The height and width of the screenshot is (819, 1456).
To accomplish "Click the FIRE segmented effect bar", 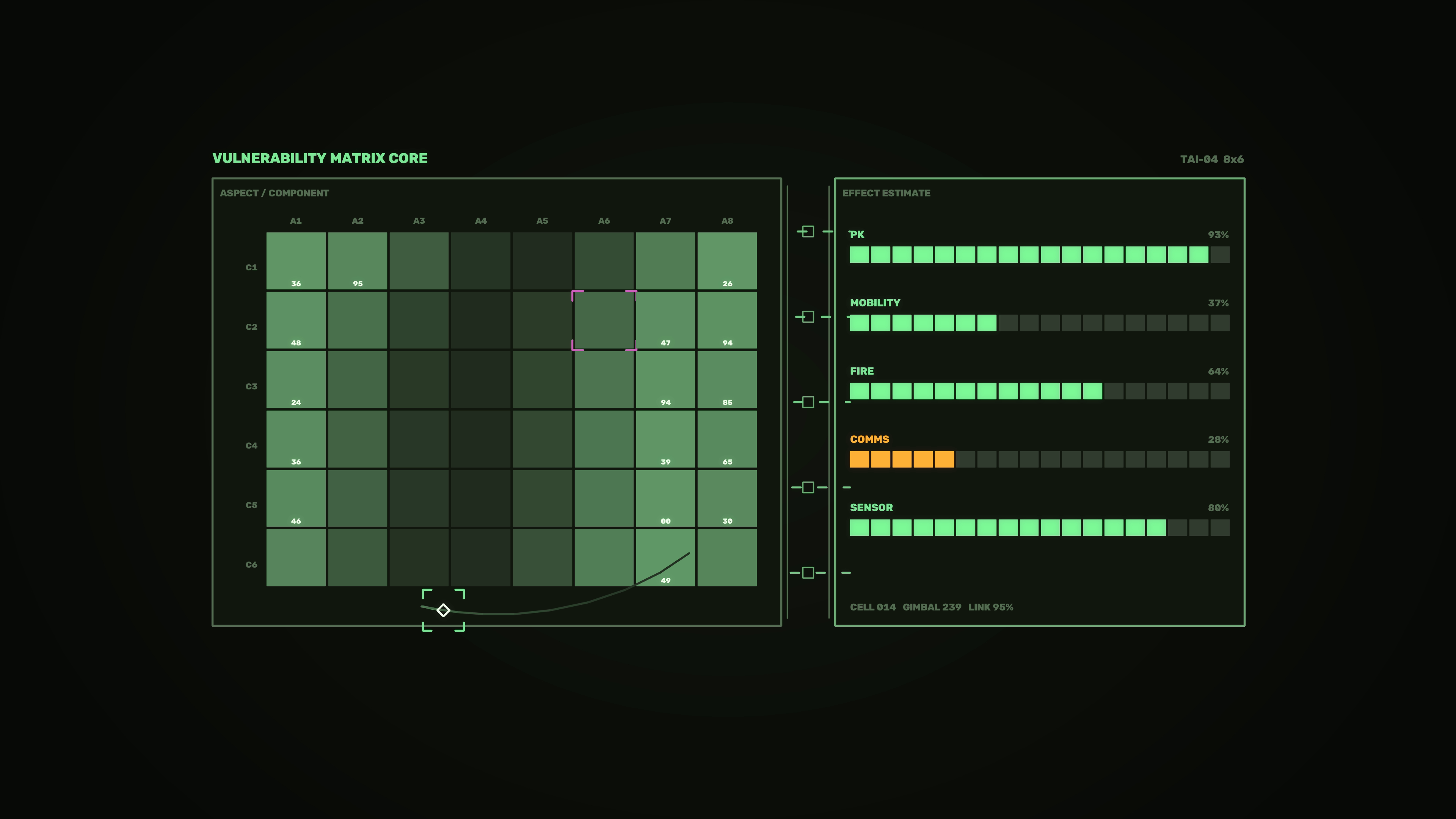I will pyautogui.click(x=1040, y=391).
